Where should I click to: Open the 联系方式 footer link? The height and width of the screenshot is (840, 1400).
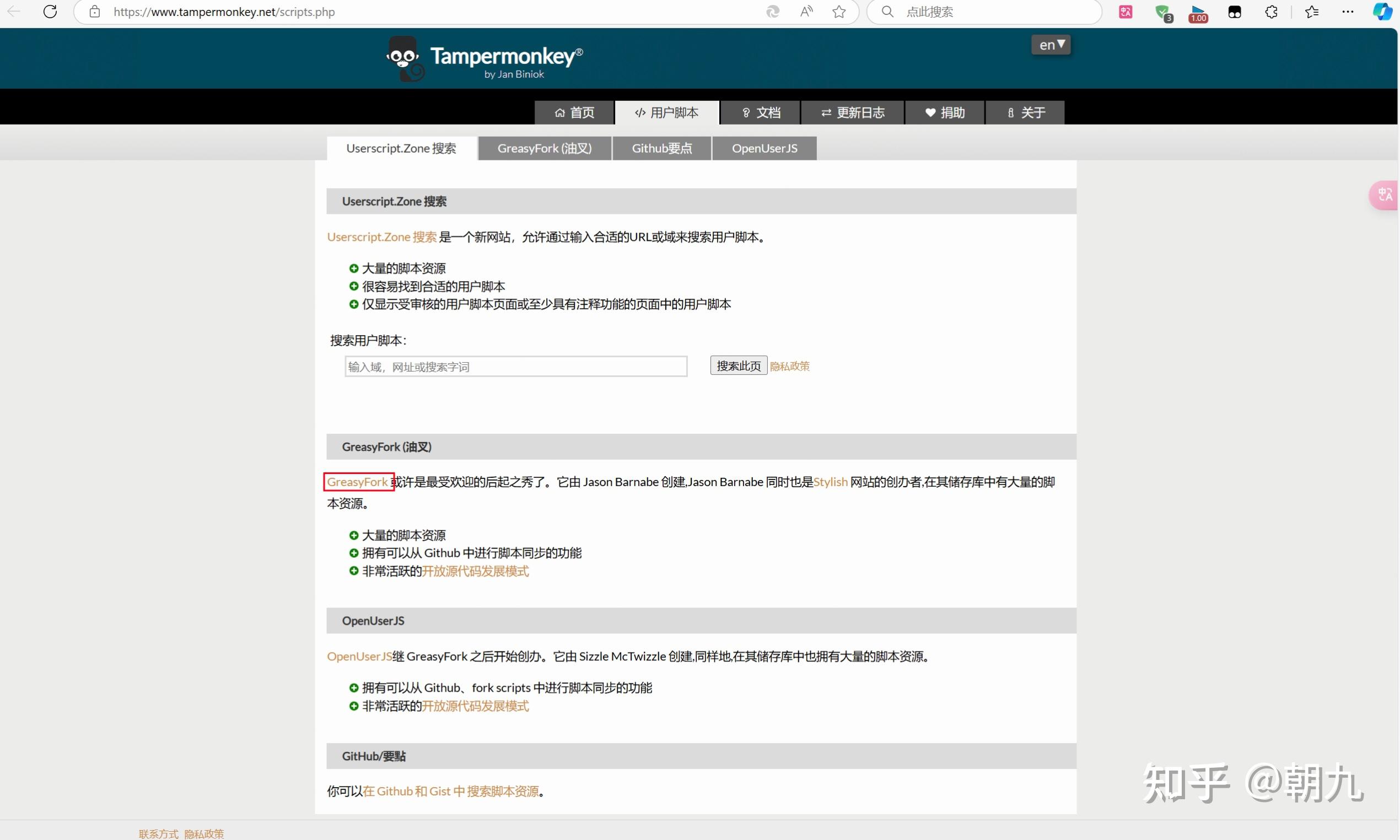[x=158, y=834]
